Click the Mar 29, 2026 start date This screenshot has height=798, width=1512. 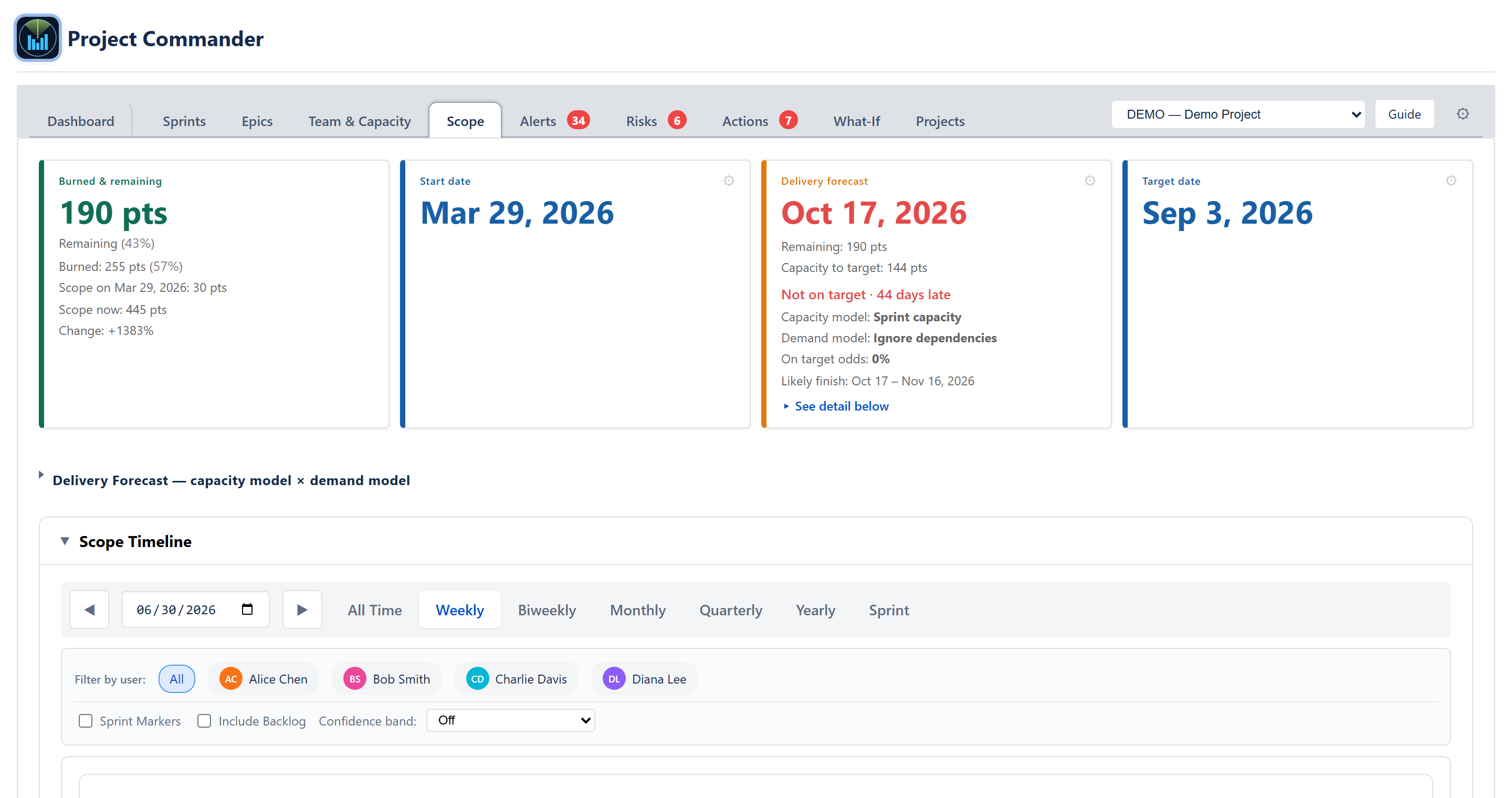tap(517, 213)
